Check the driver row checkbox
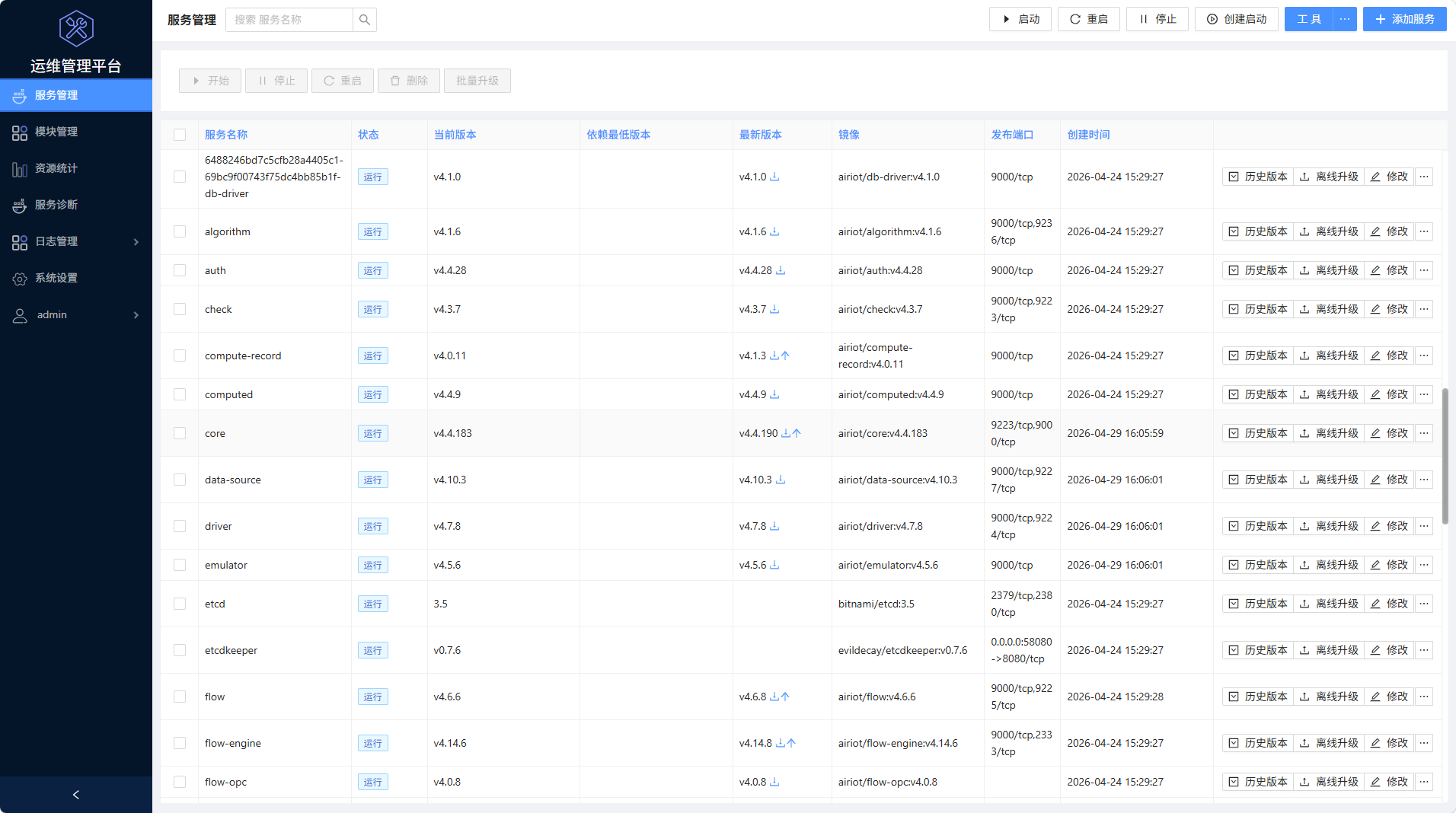 pyautogui.click(x=180, y=526)
